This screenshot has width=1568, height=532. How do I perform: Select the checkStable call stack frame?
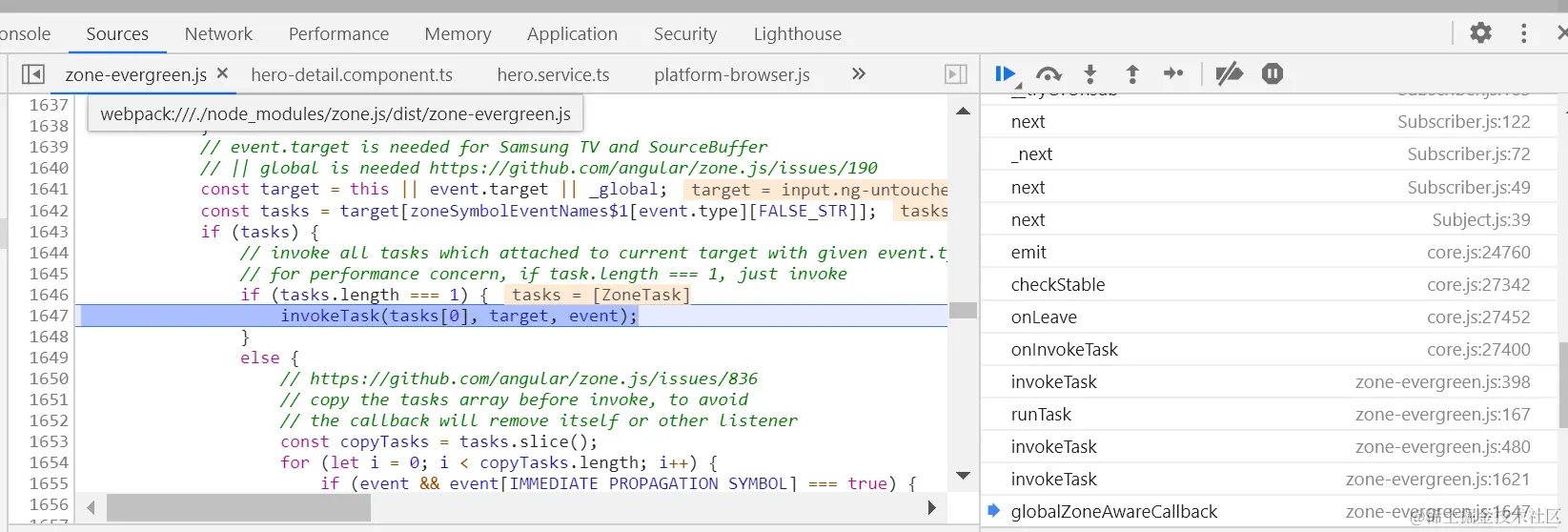tap(1269, 285)
